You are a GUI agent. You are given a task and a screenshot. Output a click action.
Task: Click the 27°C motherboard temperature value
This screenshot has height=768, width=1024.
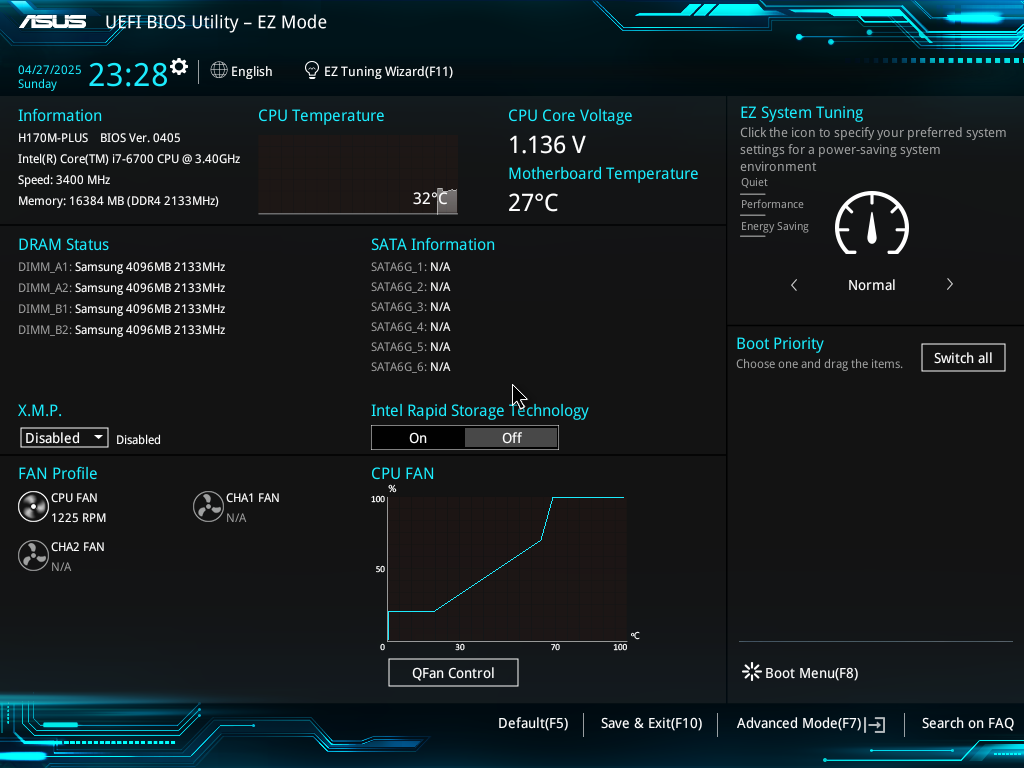click(533, 202)
